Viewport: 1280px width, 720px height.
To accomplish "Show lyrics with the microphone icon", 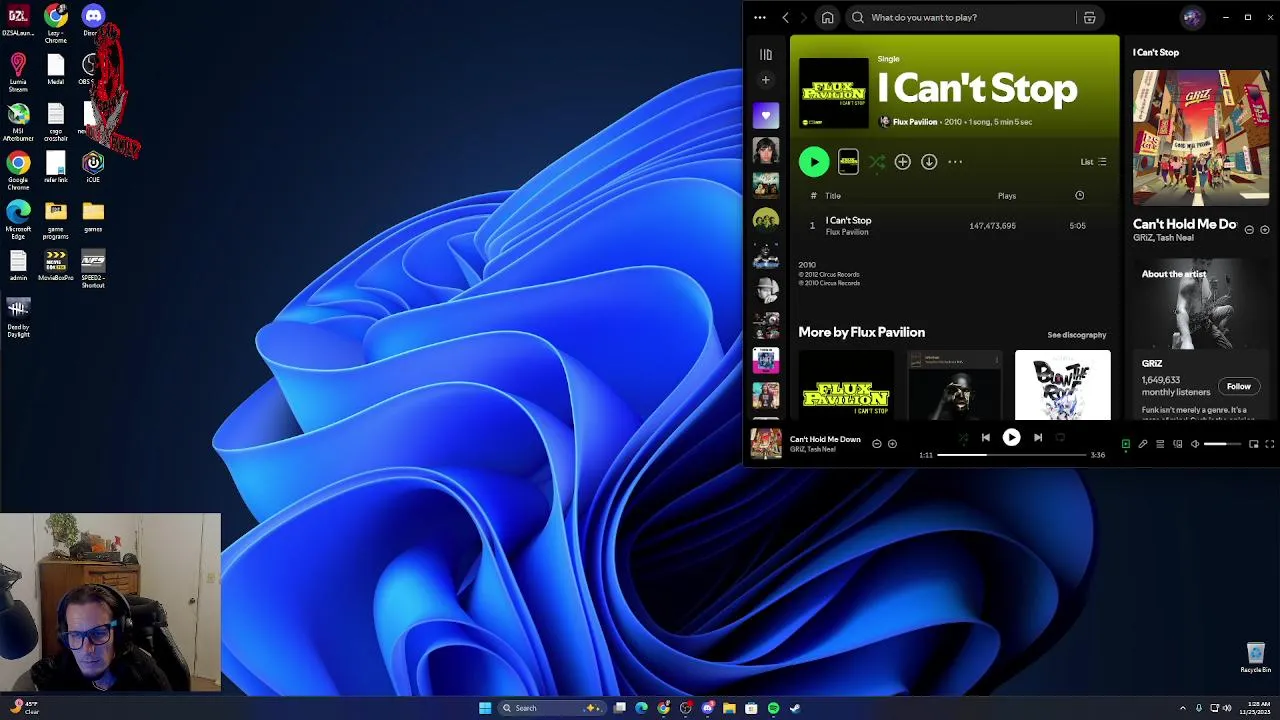I will [x=1143, y=444].
